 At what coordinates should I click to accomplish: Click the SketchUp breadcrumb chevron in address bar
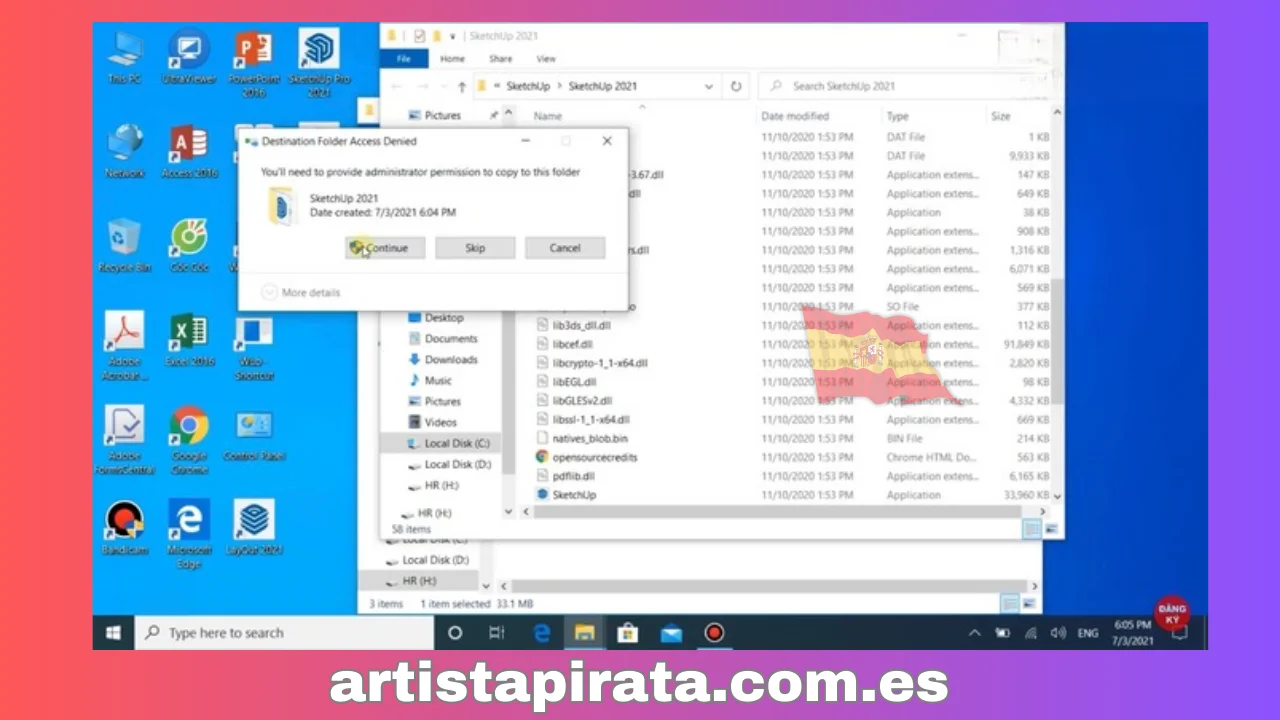(559, 86)
